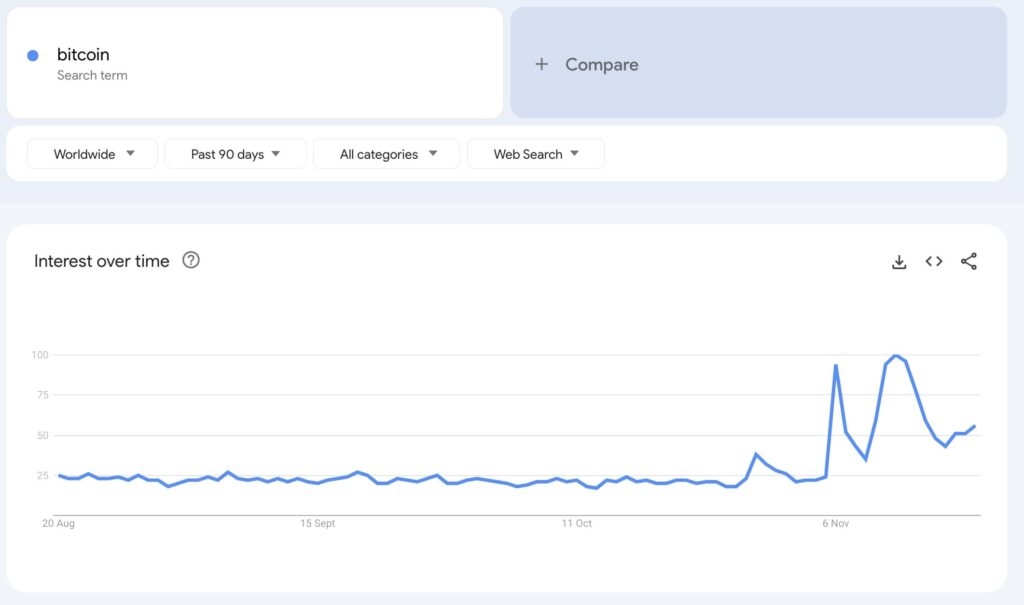This screenshot has height=605, width=1024.
Task: Click the Interest over time heading
Action: click(102, 261)
